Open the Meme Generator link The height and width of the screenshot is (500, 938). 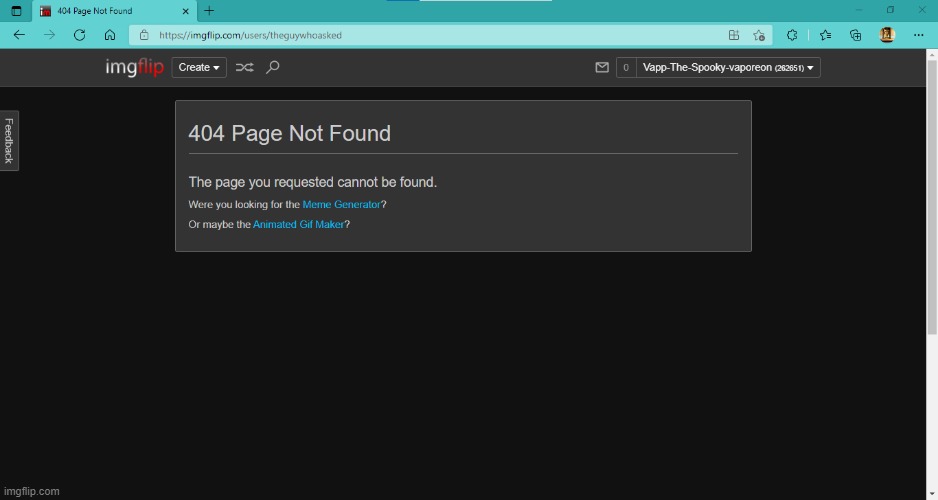pyautogui.click(x=341, y=205)
